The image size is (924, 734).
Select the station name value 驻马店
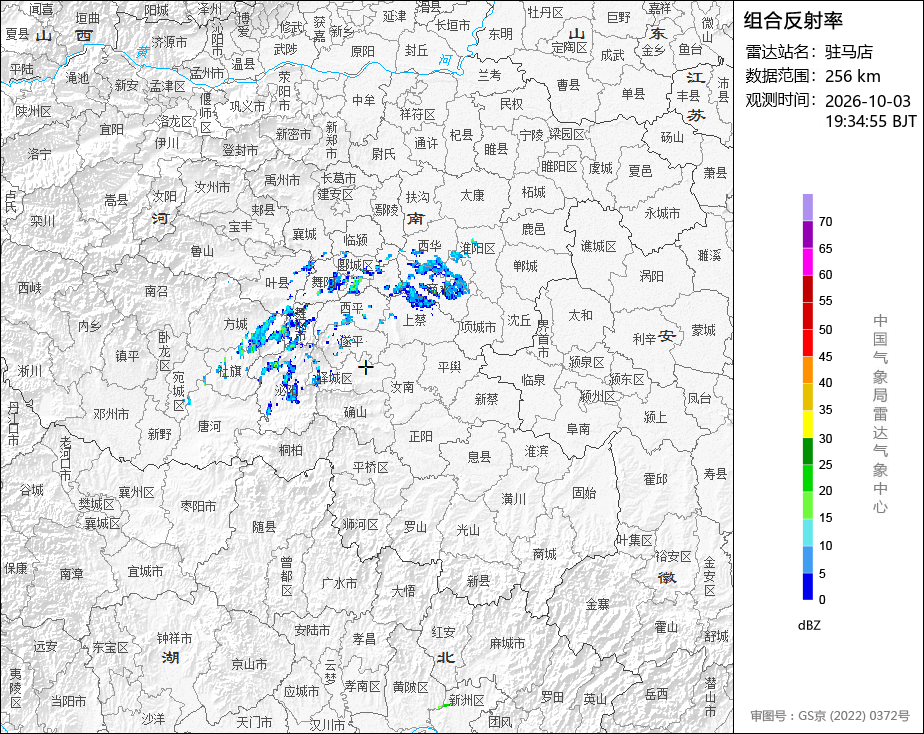coord(849,52)
